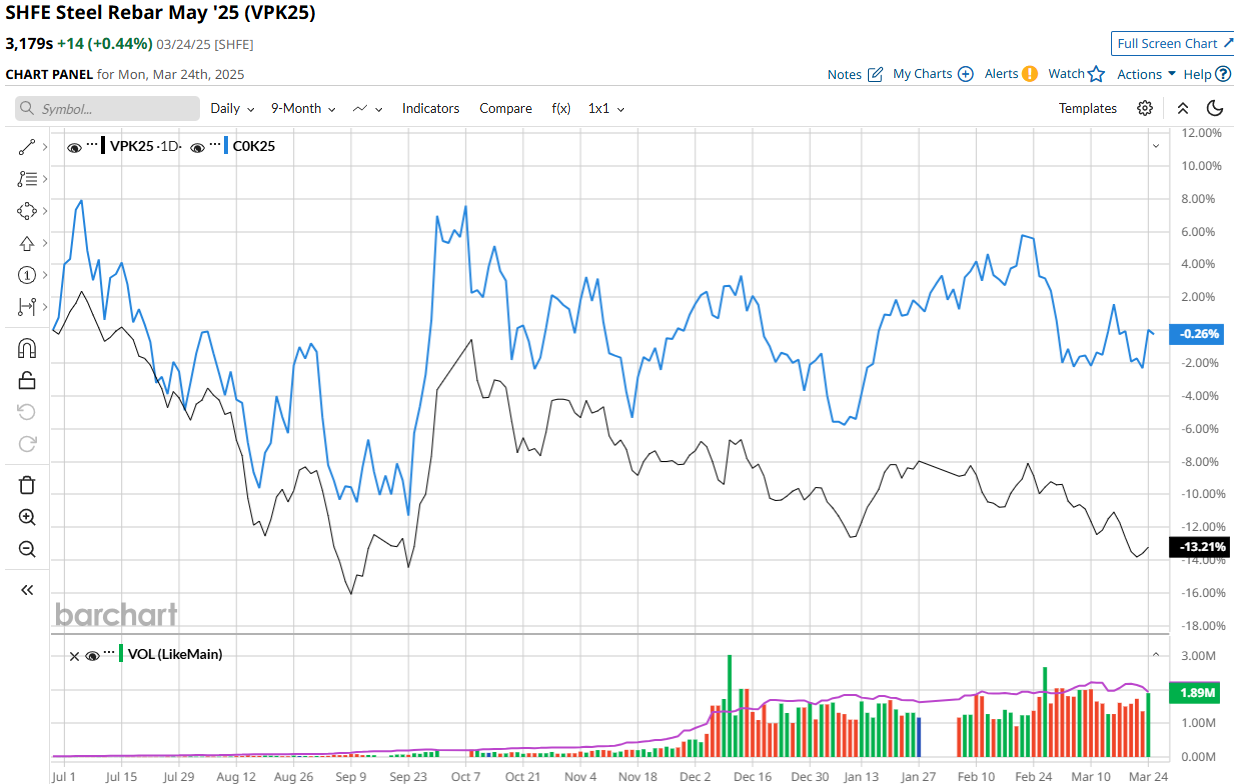
Task: Switch to dark mode with the moon icon
Action: coord(1215,108)
